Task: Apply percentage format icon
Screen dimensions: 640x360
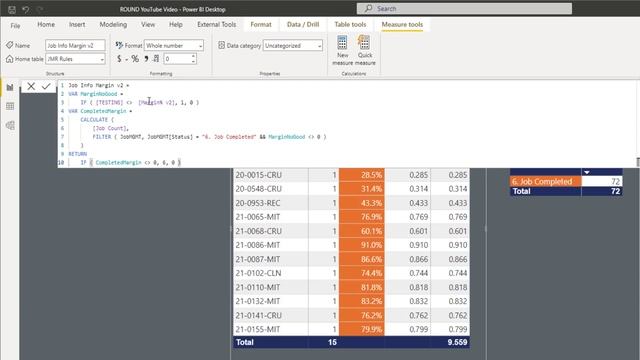Action: [135, 59]
